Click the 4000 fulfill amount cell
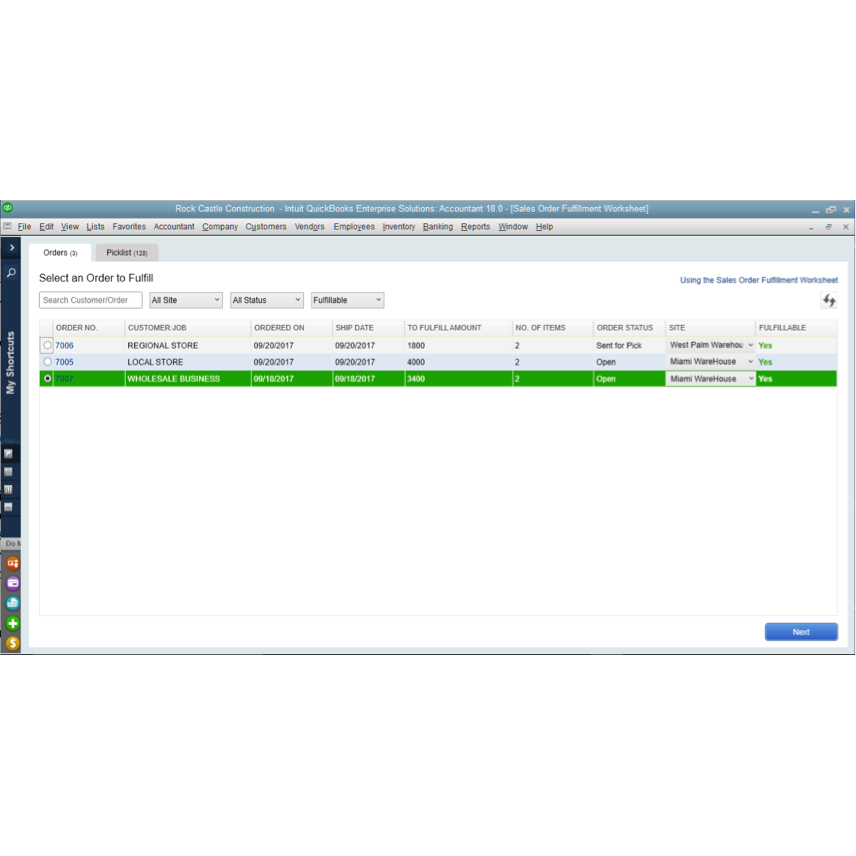Viewport: 856px width, 856px height. pos(458,361)
